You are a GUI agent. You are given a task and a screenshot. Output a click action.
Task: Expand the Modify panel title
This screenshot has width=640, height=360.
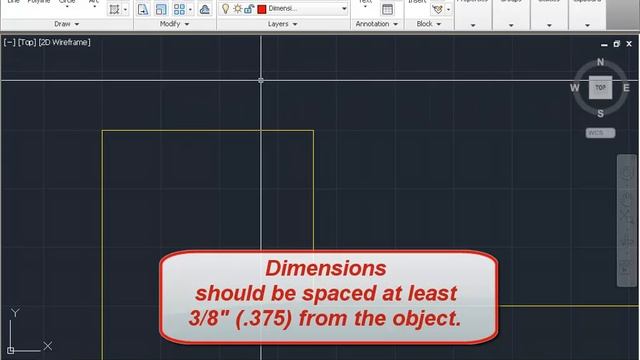point(175,24)
